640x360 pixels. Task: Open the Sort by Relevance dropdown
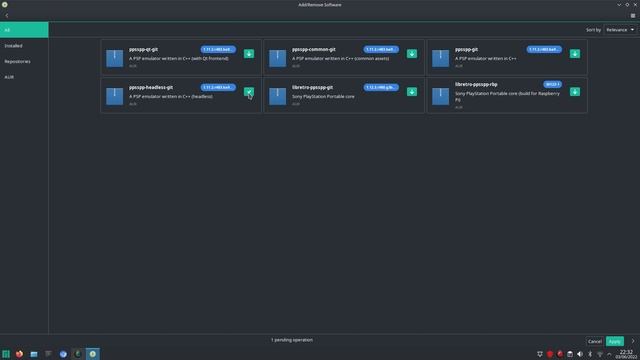pos(620,30)
